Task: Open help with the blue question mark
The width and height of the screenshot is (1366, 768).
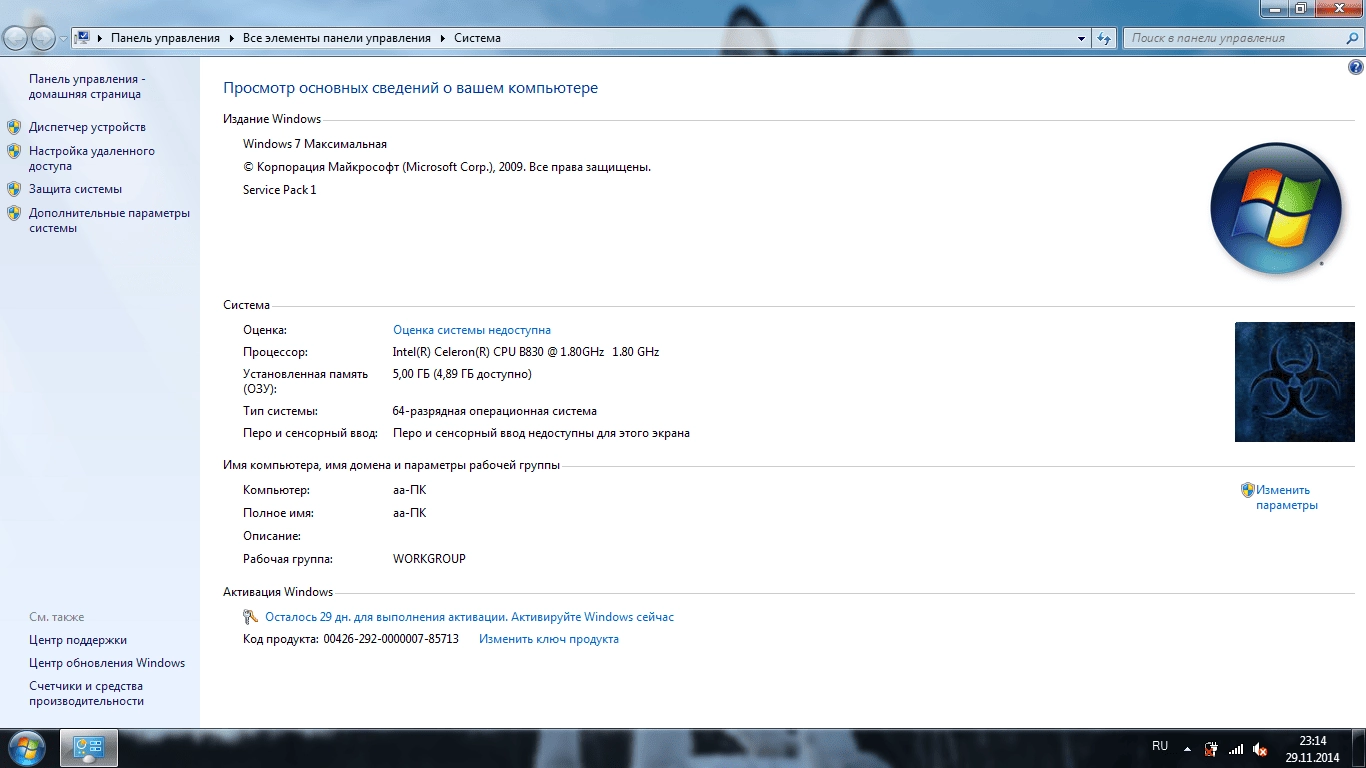Action: pyautogui.click(x=1356, y=68)
